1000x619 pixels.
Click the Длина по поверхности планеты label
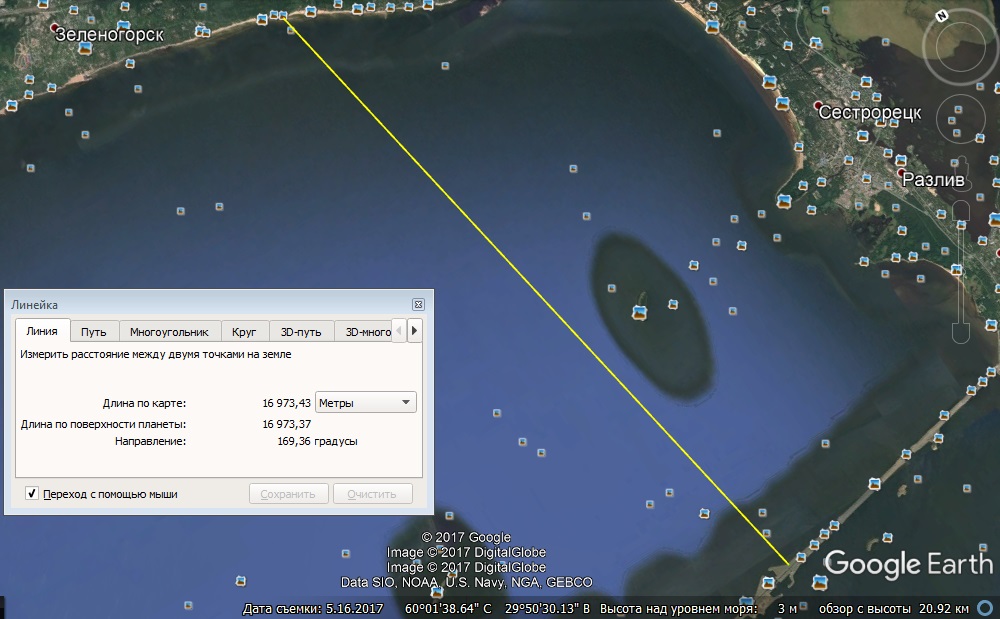click(x=103, y=424)
